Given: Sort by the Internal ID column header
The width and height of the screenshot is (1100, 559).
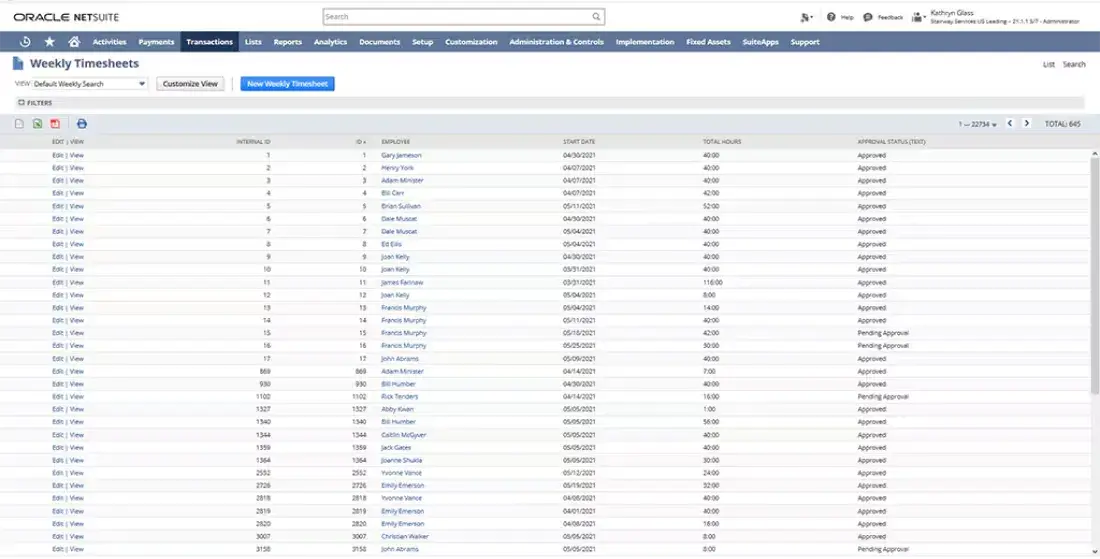Looking at the screenshot, I should click(x=253, y=142).
